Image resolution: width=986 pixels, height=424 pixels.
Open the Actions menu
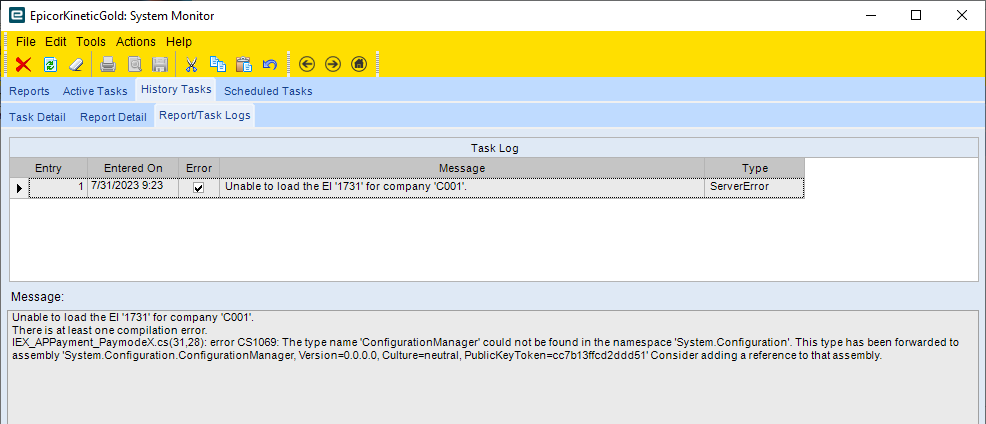(136, 42)
